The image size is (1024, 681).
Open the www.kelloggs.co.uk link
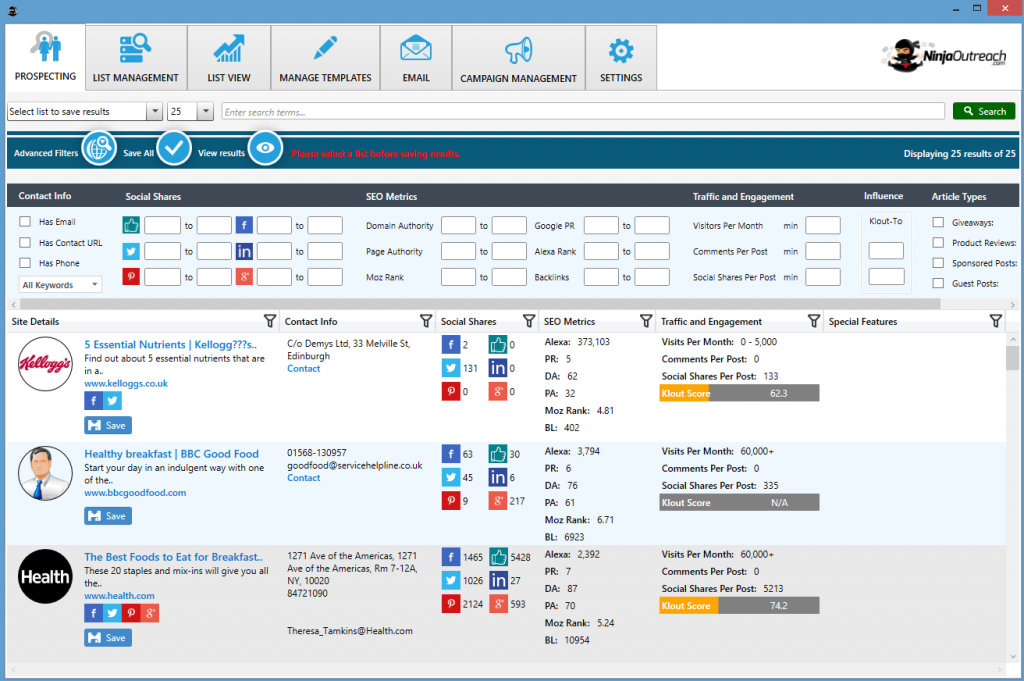(126, 383)
